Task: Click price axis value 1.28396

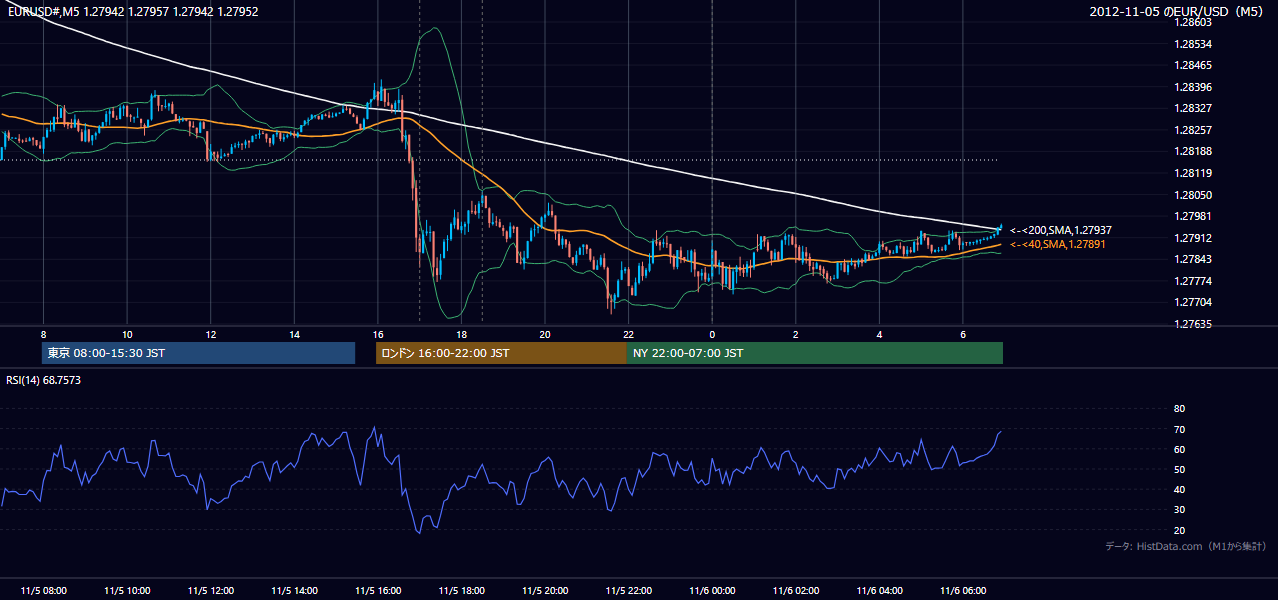Action: 1193,87
